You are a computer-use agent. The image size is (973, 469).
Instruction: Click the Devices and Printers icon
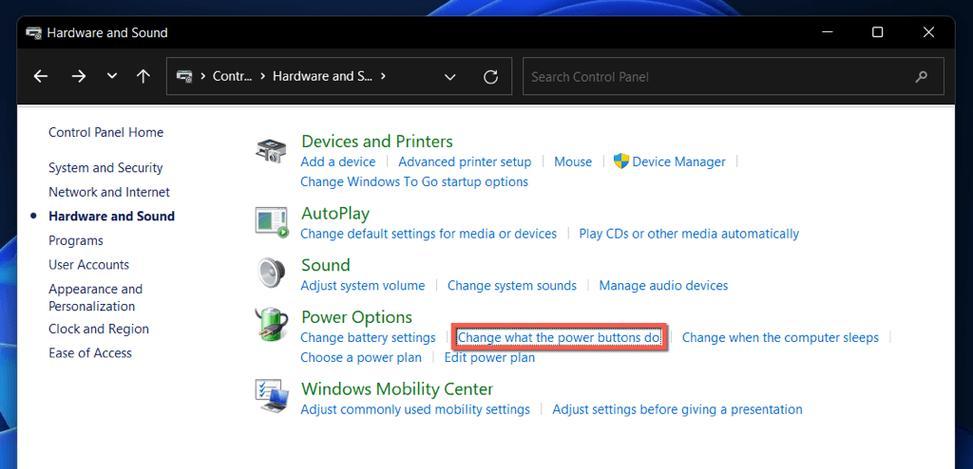pyautogui.click(x=271, y=151)
